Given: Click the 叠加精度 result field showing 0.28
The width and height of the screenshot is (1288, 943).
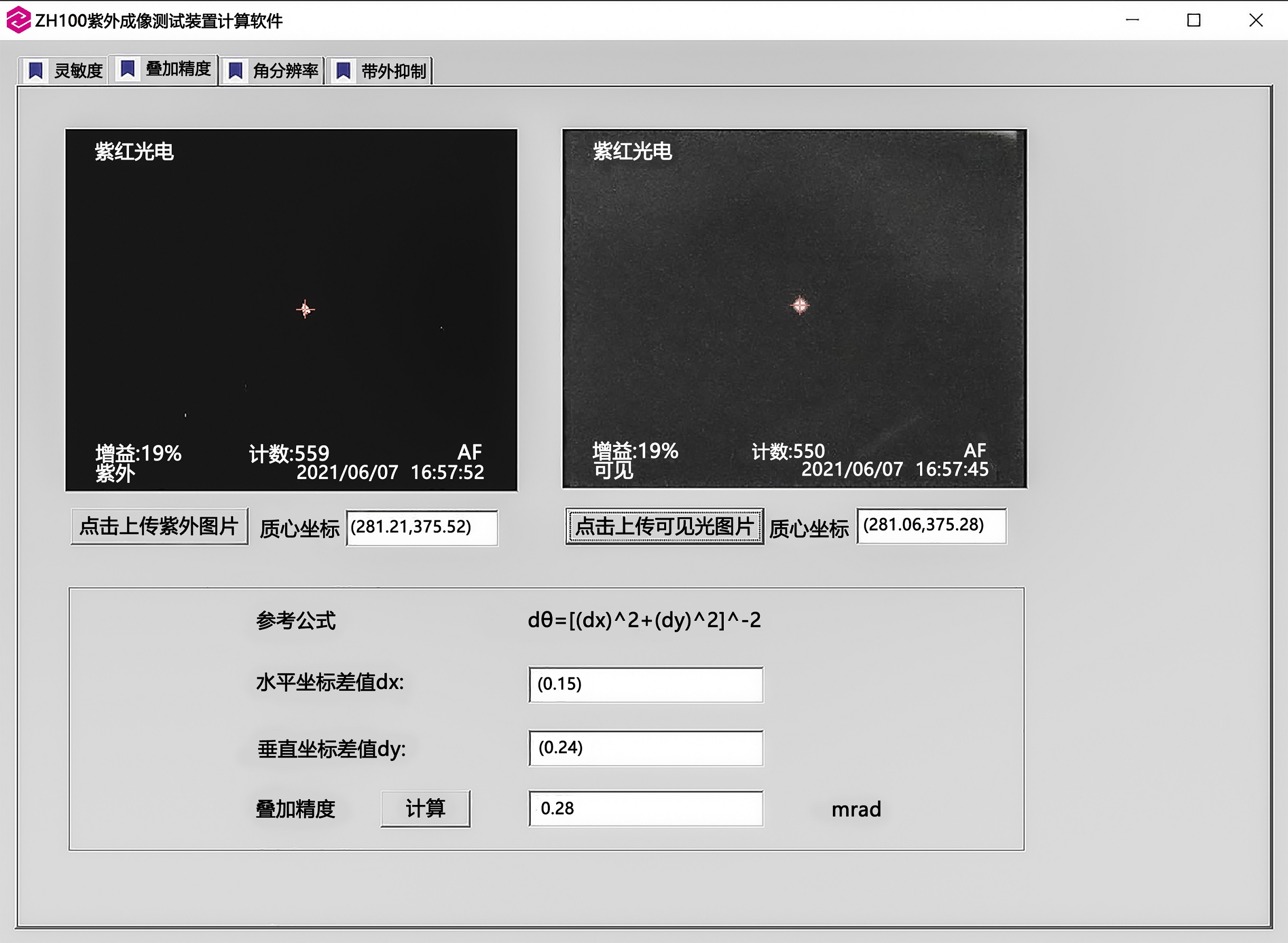Looking at the screenshot, I should click(x=646, y=808).
